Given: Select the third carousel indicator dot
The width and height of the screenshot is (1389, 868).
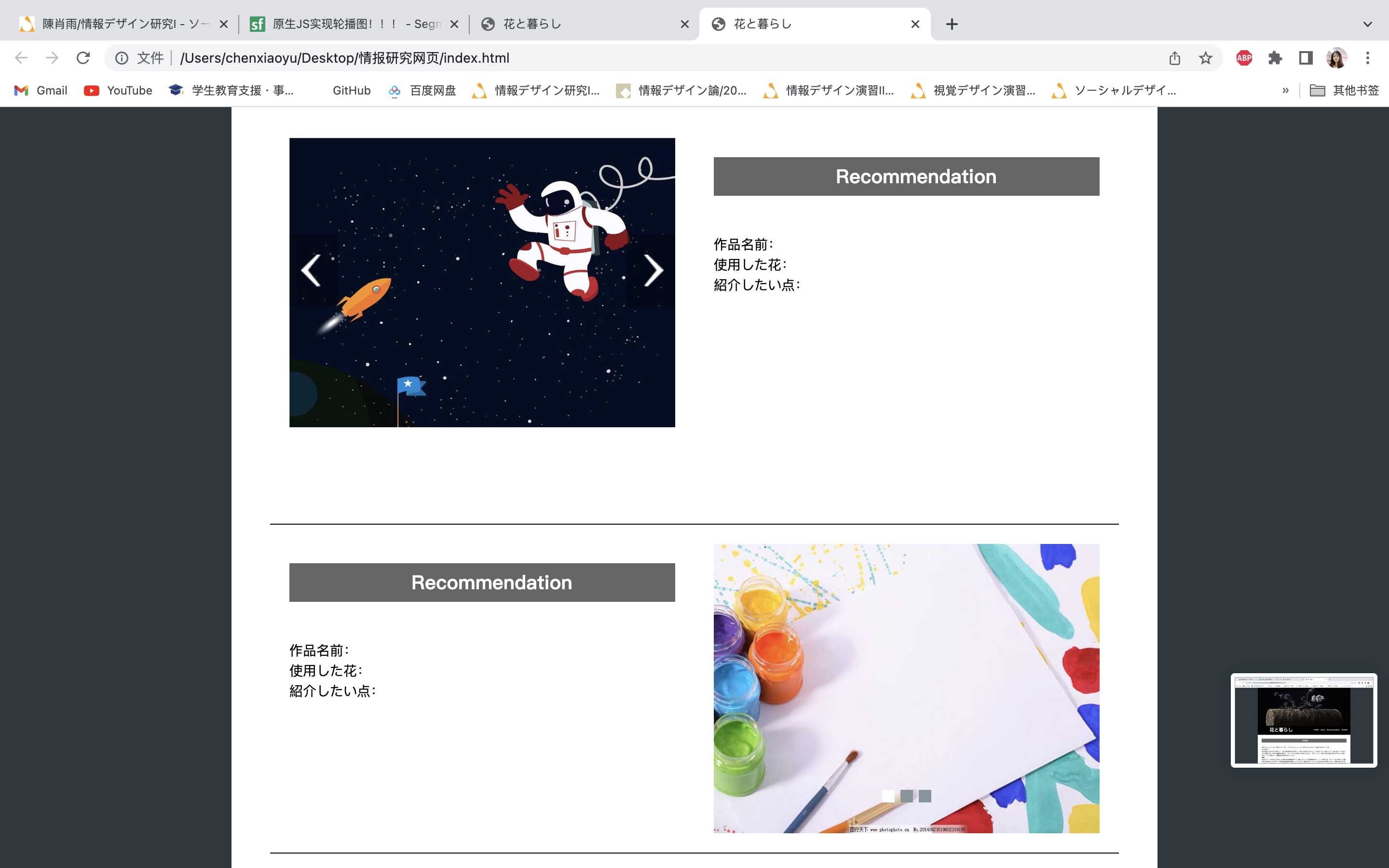Looking at the screenshot, I should click(925, 796).
